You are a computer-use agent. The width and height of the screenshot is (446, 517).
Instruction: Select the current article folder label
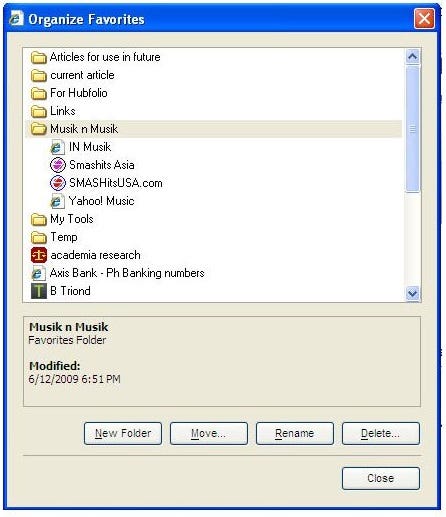coord(82,75)
